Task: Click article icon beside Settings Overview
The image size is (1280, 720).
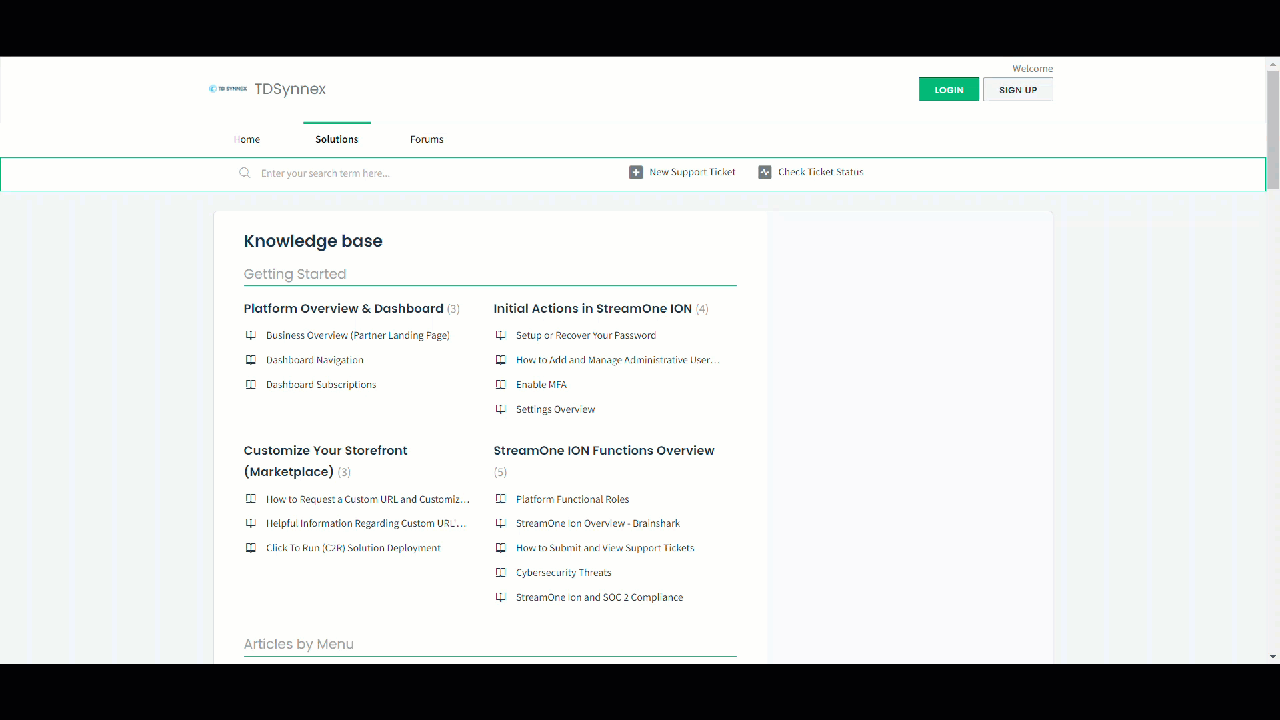Action: click(501, 409)
